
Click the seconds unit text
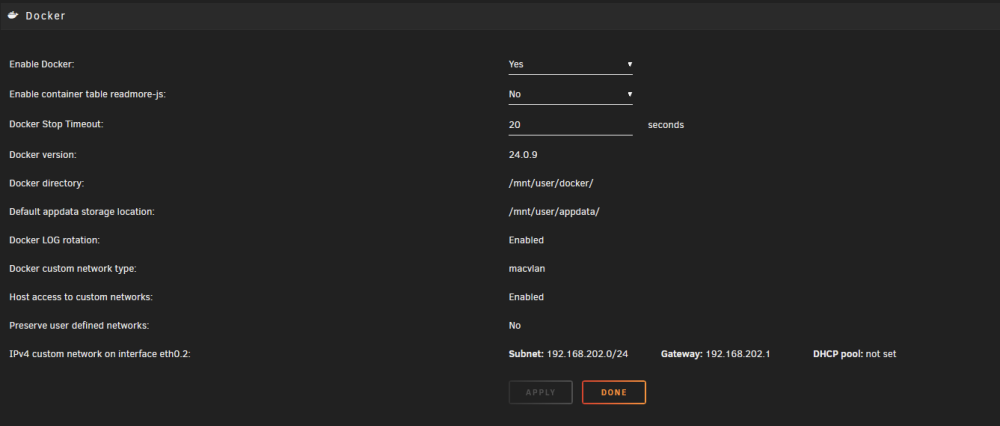[x=666, y=125]
